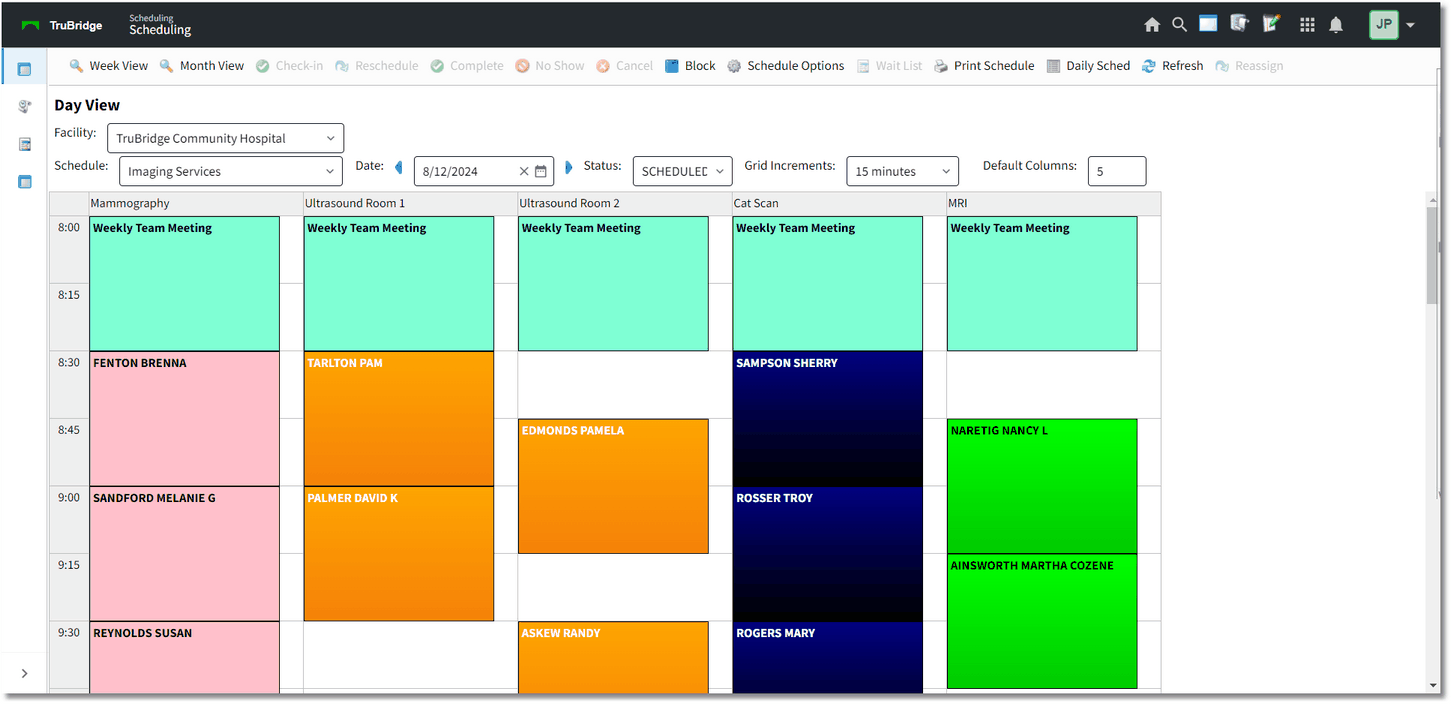
Task: Click the Check-in toolbar button
Action: 289,66
